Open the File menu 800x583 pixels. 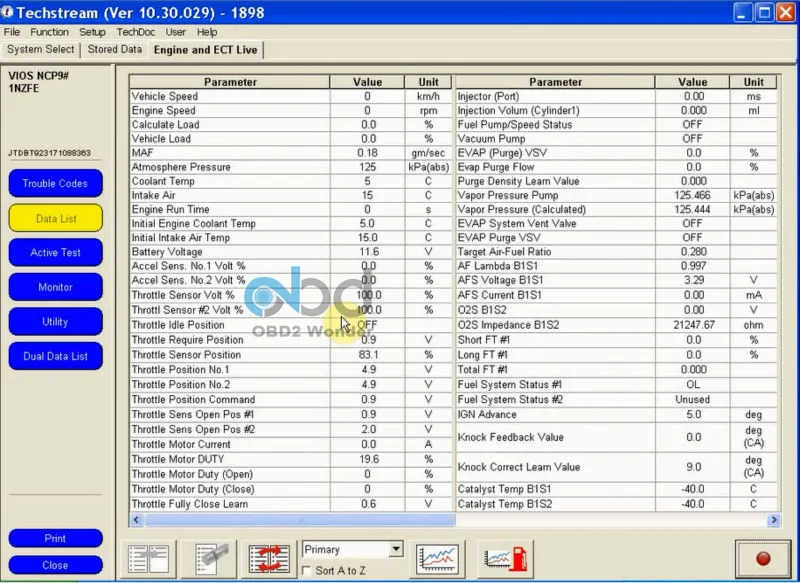(12, 32)
